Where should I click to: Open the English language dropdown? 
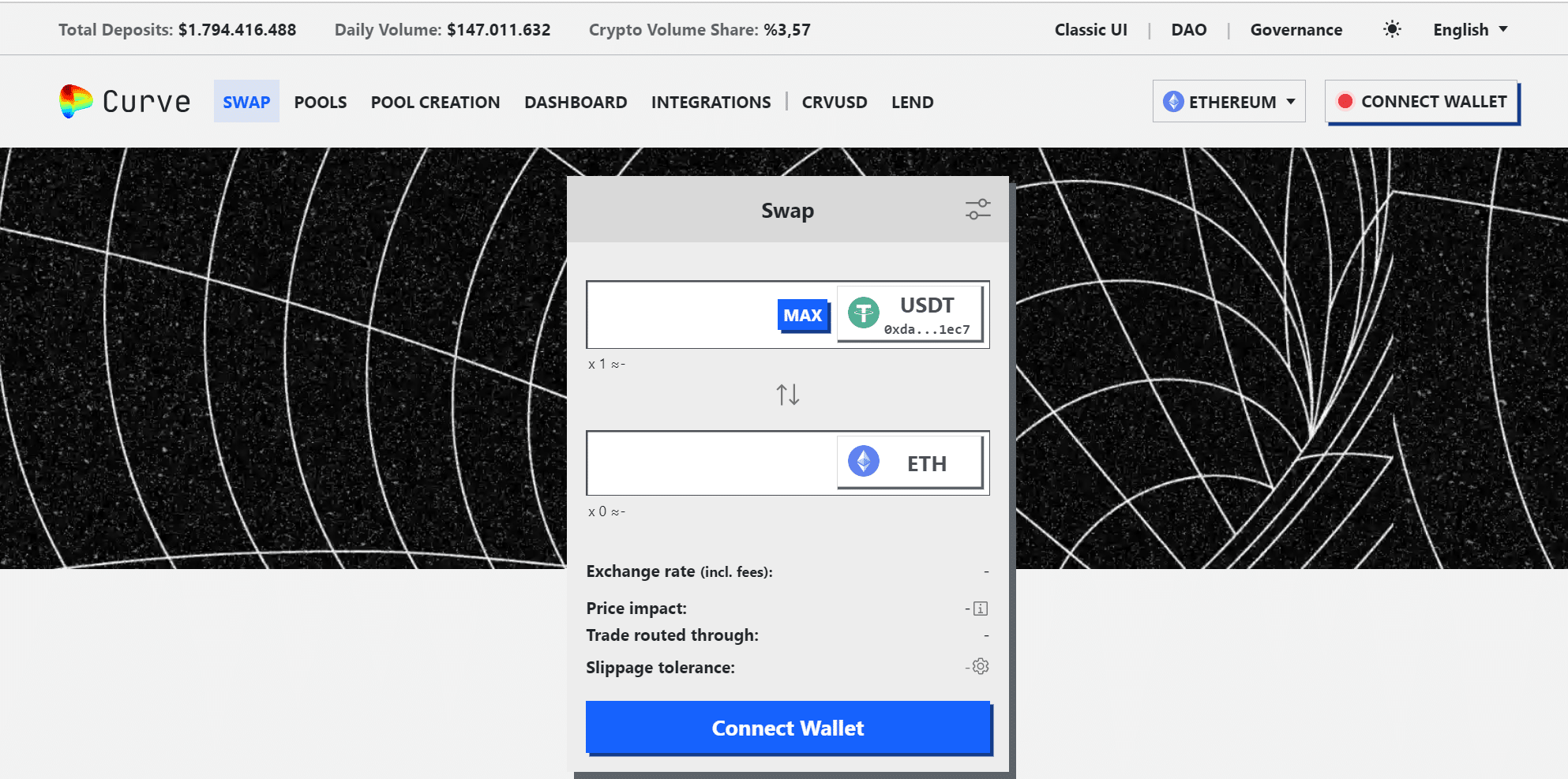(x=1470, y=30)
